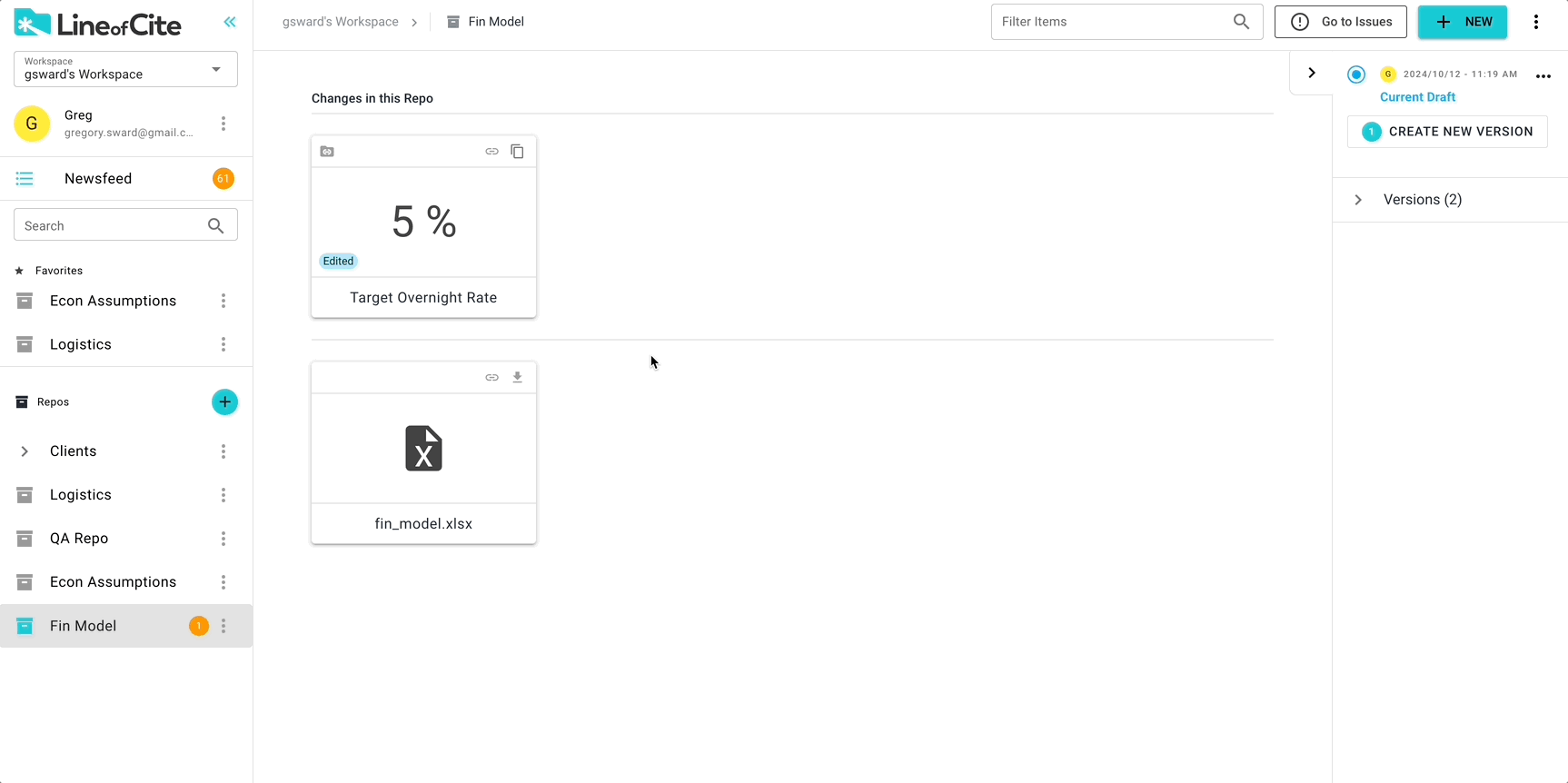Open Newsfeed in the sidebar
The width and height of the screenshot is (1568, 783).
(98, 179)
